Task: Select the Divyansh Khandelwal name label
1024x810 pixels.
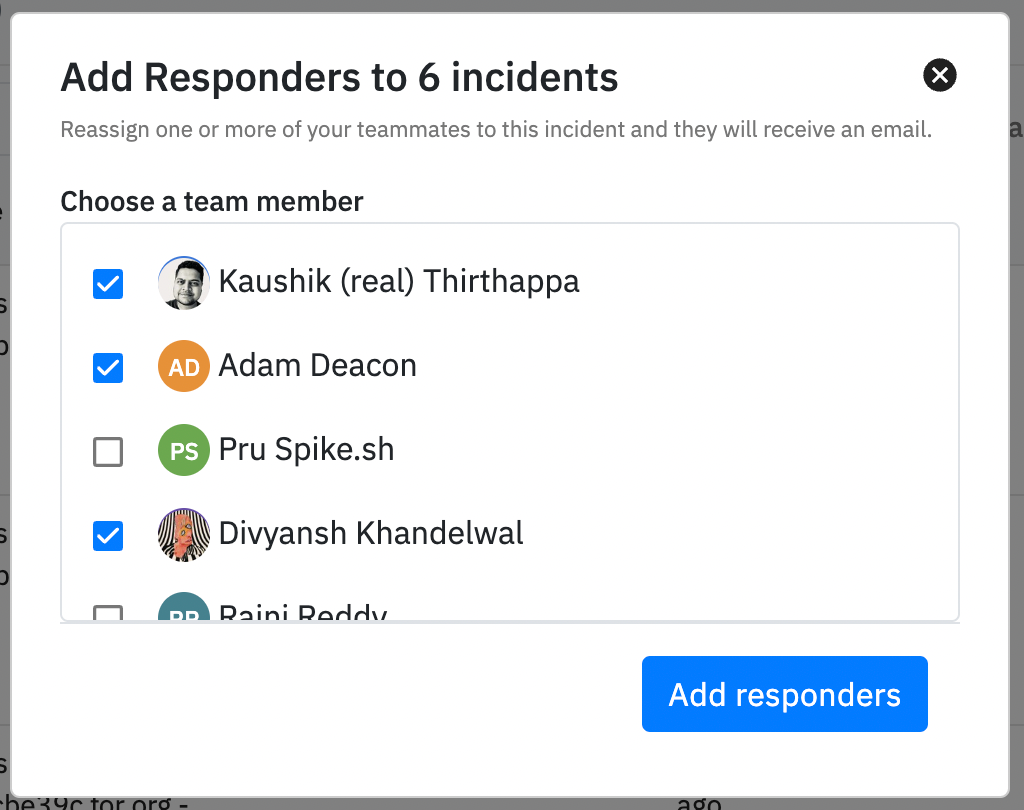Action: (371, 534)
